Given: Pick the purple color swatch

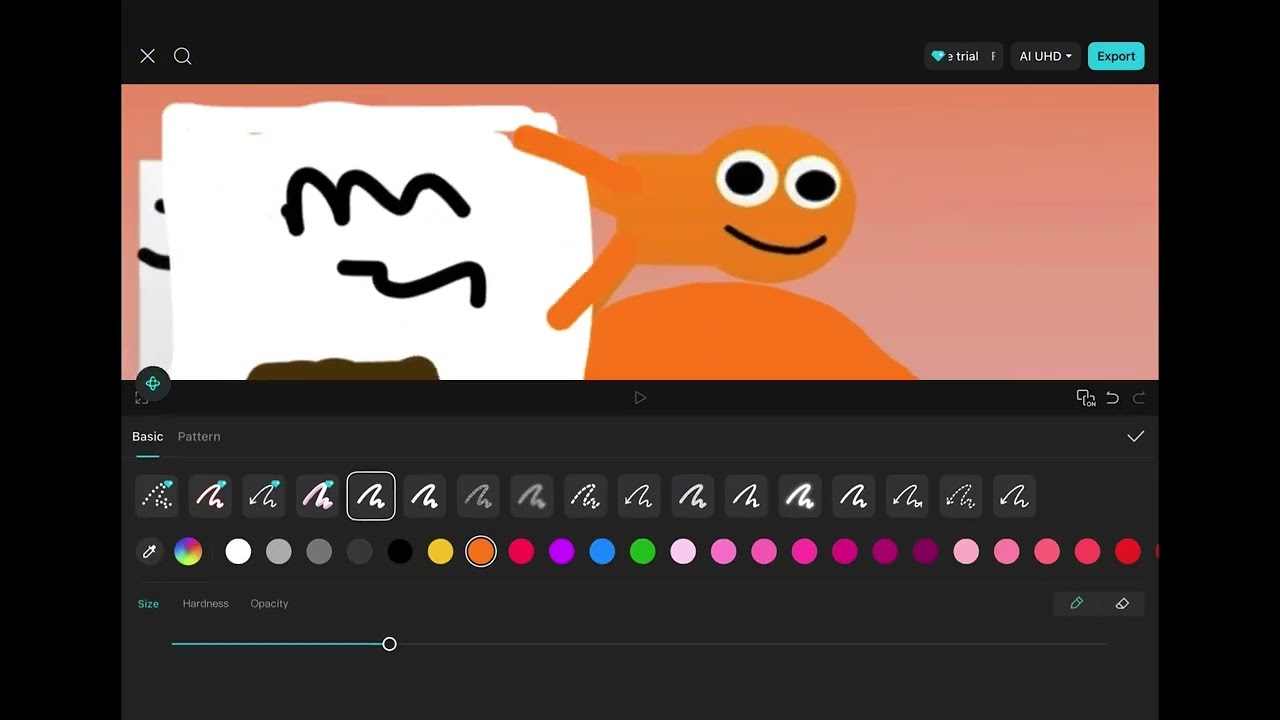Looking at the screenshot, I should [x=562, y=551].
